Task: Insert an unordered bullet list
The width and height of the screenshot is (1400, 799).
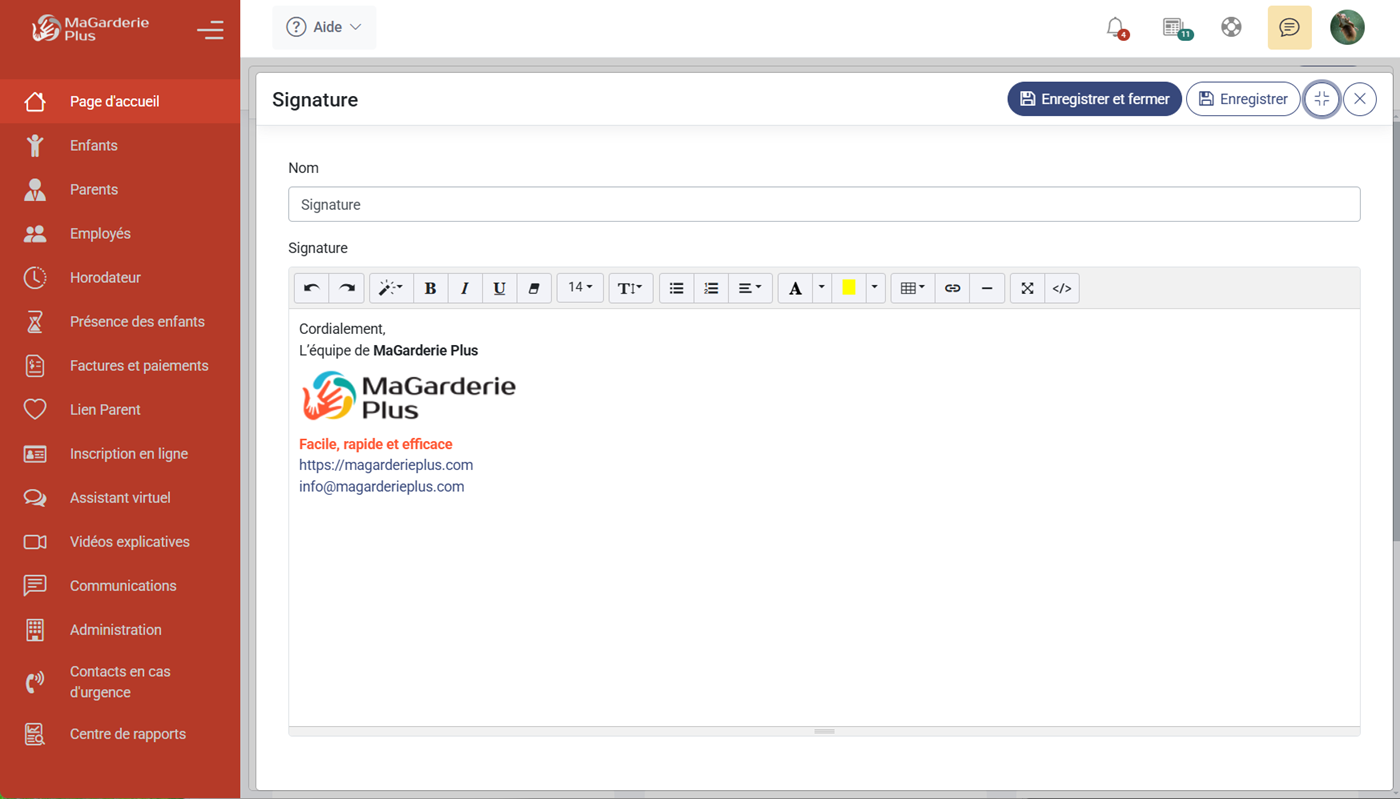Action: tap(676, 288)
